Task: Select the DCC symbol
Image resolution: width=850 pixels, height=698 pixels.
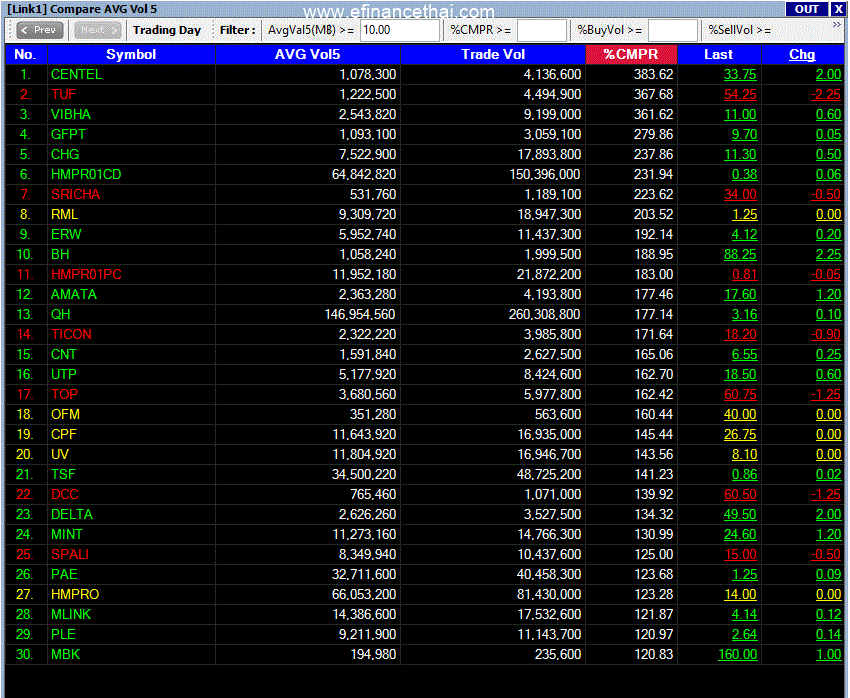Action: pyautogui.click(x=65, y=495)
